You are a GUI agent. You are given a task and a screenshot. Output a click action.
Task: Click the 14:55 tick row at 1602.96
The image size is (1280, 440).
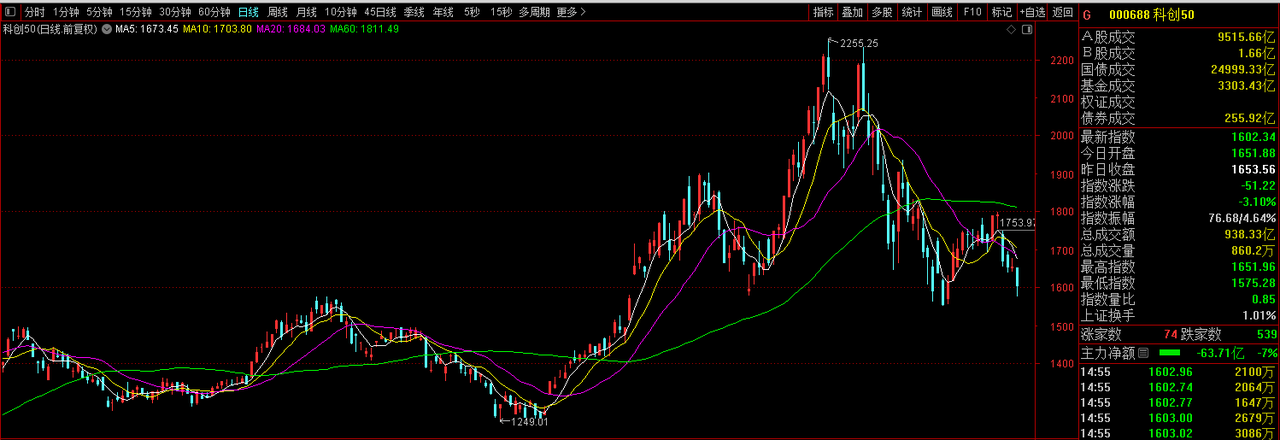(1179, 371)
